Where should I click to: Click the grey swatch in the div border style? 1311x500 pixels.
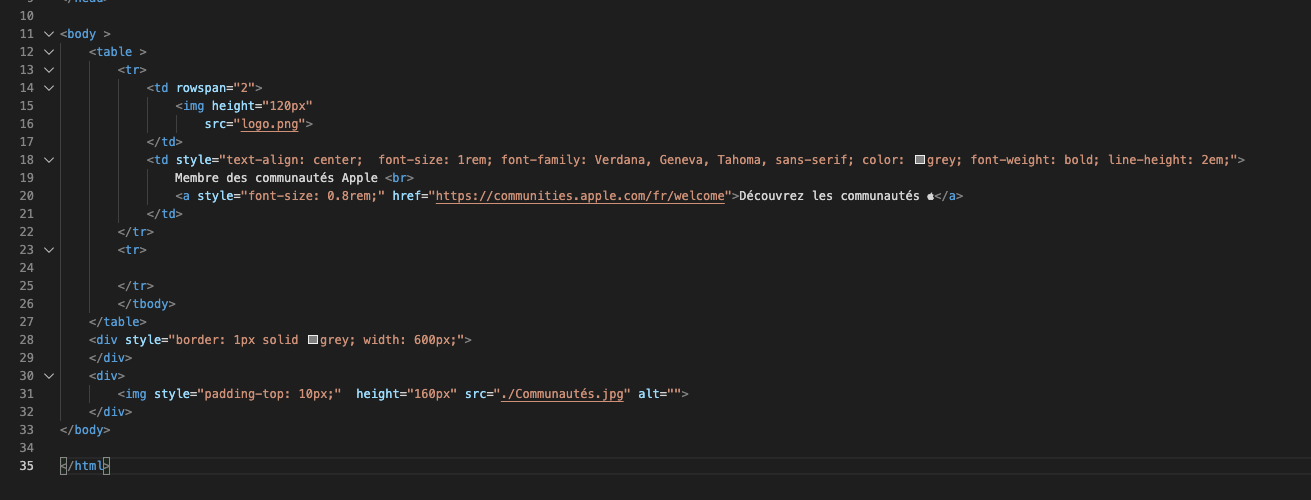coord(313,340)
